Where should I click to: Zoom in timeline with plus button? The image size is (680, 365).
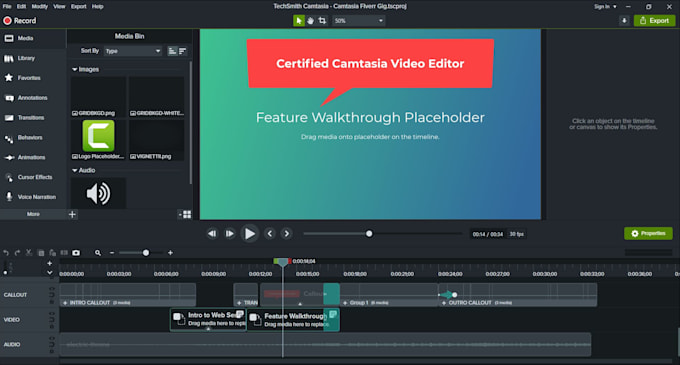[x=170, y=253]
